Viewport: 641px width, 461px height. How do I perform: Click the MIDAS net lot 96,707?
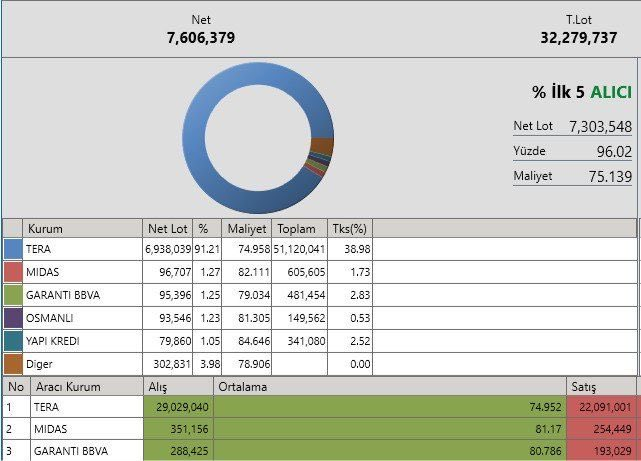175,272
